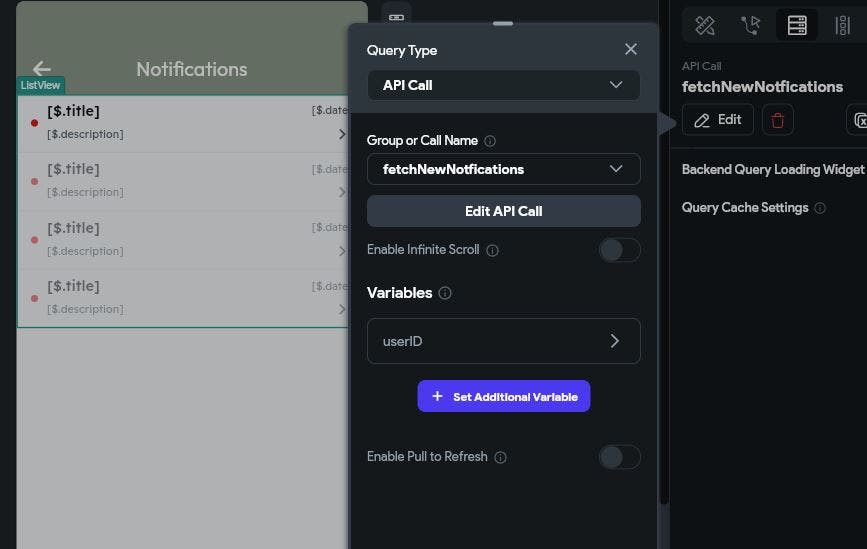The width and height of the screenshot is (867, 549).
Task: Delete the fetchNewNotfications query with trash icon
Action: (778, 120)
